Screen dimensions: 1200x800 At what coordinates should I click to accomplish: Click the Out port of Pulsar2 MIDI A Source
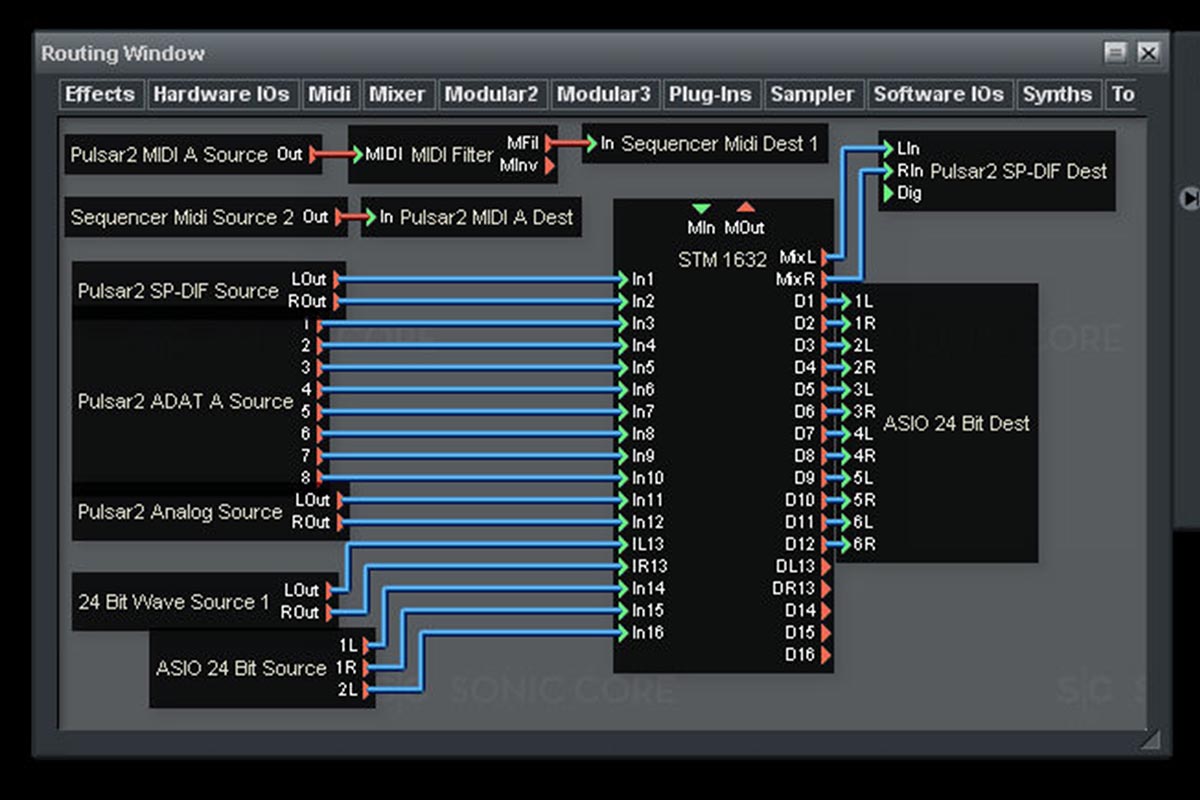pos(314,155)
